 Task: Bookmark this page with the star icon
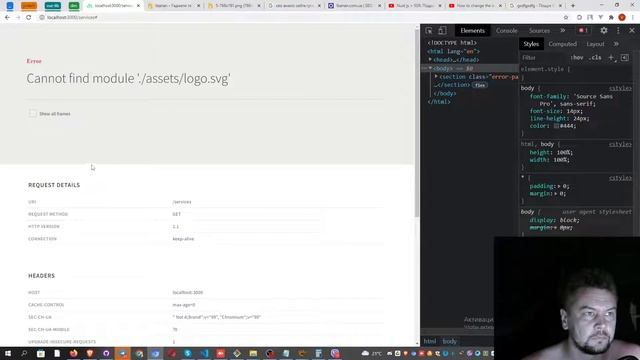click(x=566, y=18)
